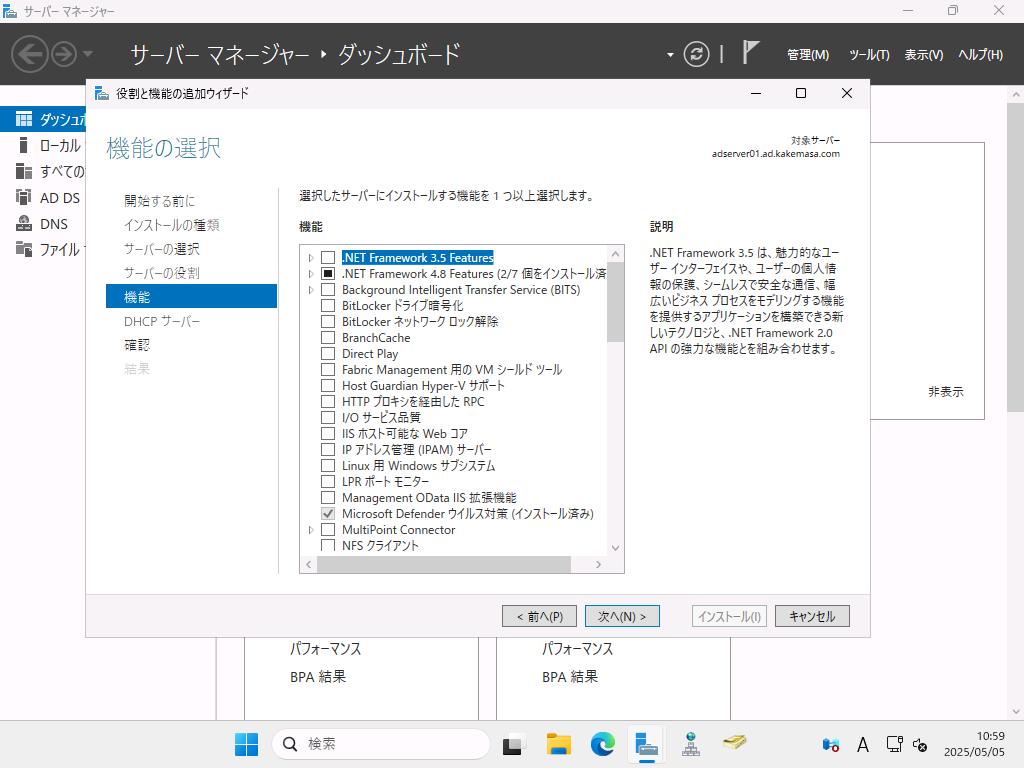Viewport: 1024px width, 768px height.
Task: Click the < 前へ(P) button
Action: click(x=539, y=616)
